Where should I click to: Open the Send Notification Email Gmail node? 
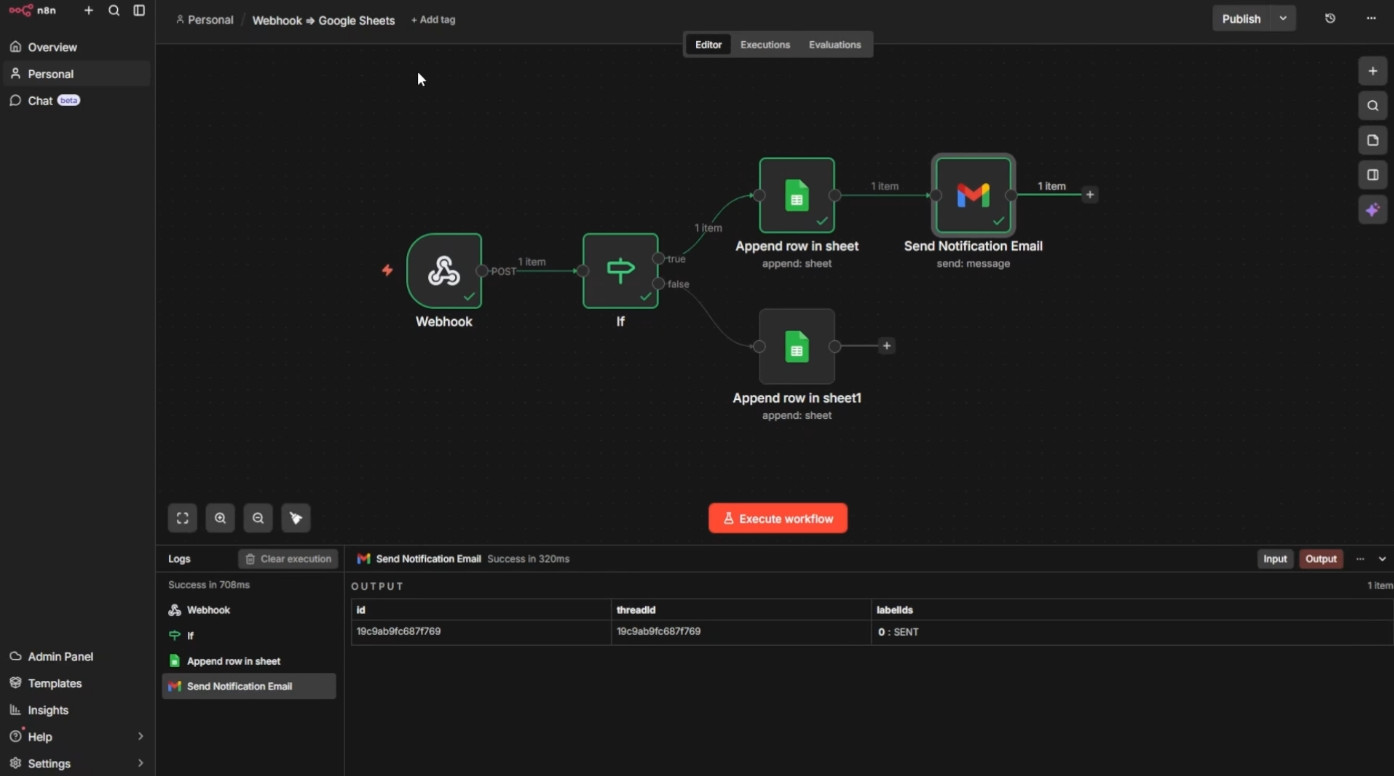tap(973, 195)
